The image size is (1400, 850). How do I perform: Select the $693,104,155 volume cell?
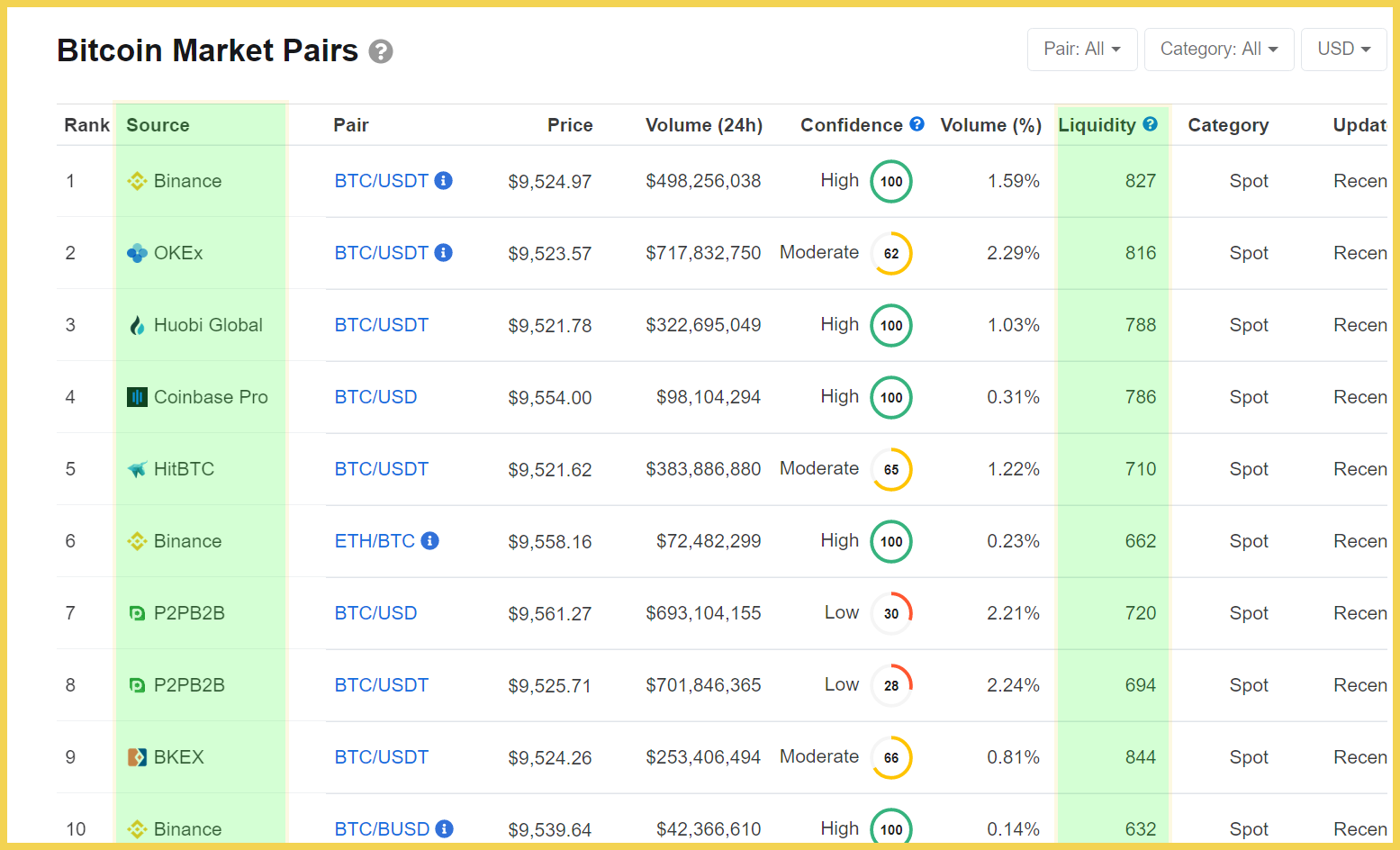[x=703, y=613]
